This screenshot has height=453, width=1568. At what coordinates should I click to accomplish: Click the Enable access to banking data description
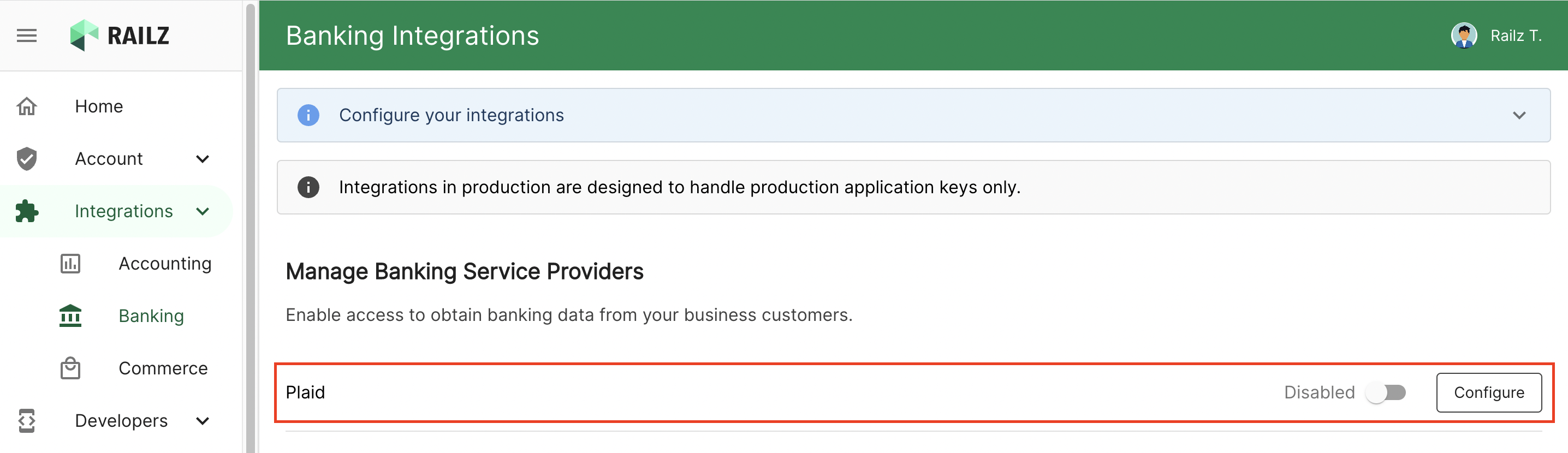568,315
